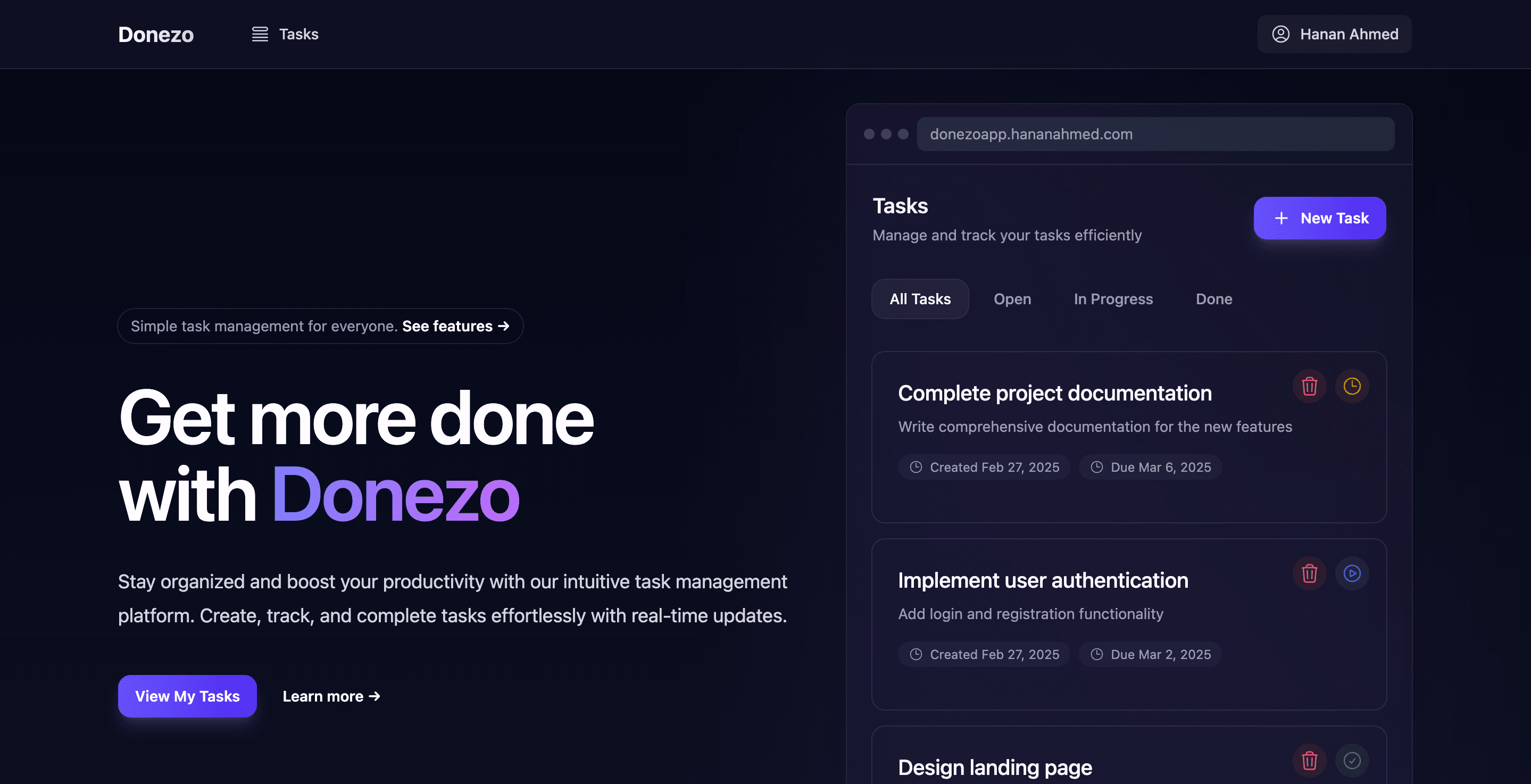Viewport: 1531px width, 784px height.
Task: Click play status icon on authentication task
Action: point(1352,574)
